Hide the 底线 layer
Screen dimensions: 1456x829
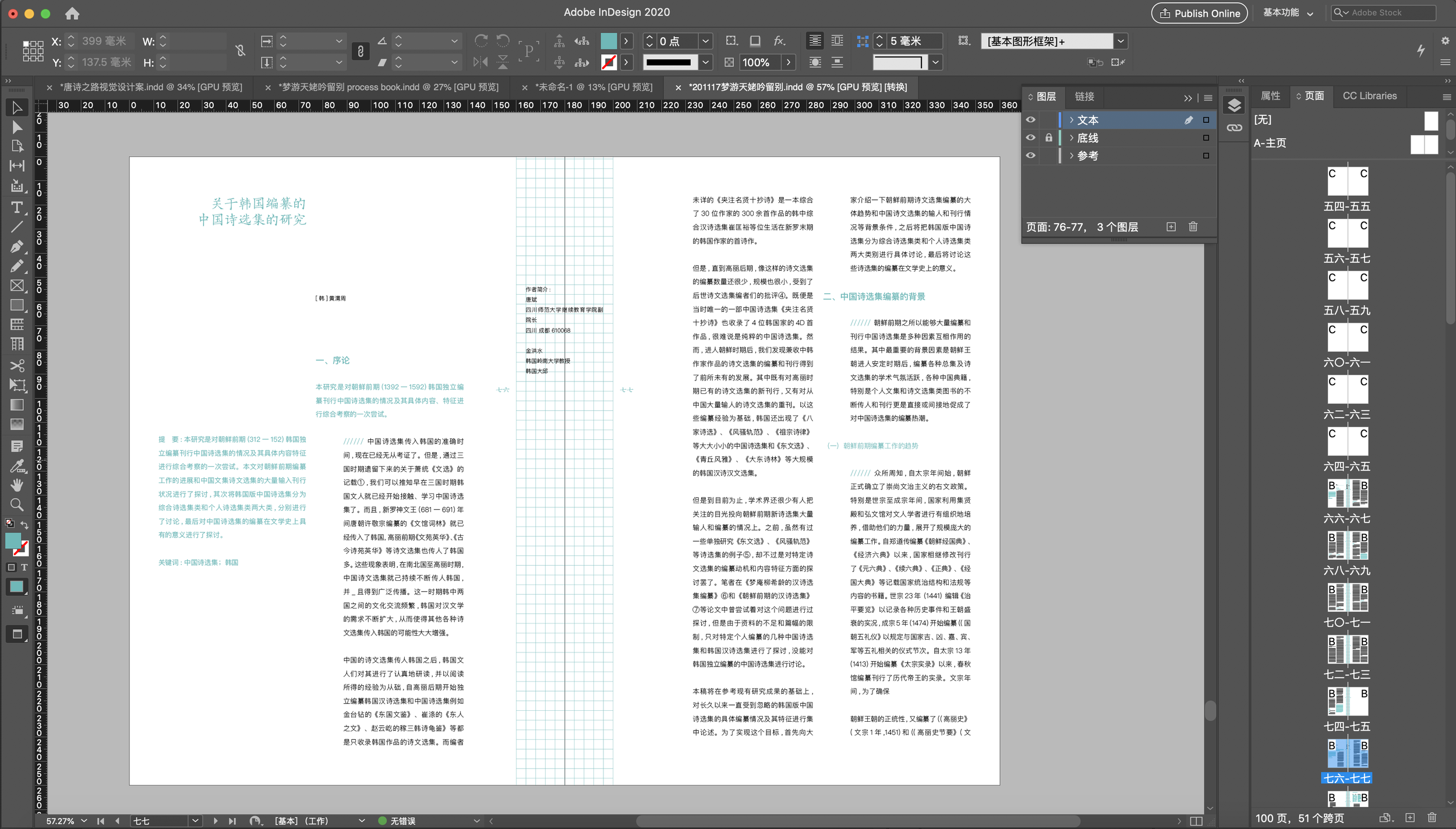click(x=1030, y=138)
